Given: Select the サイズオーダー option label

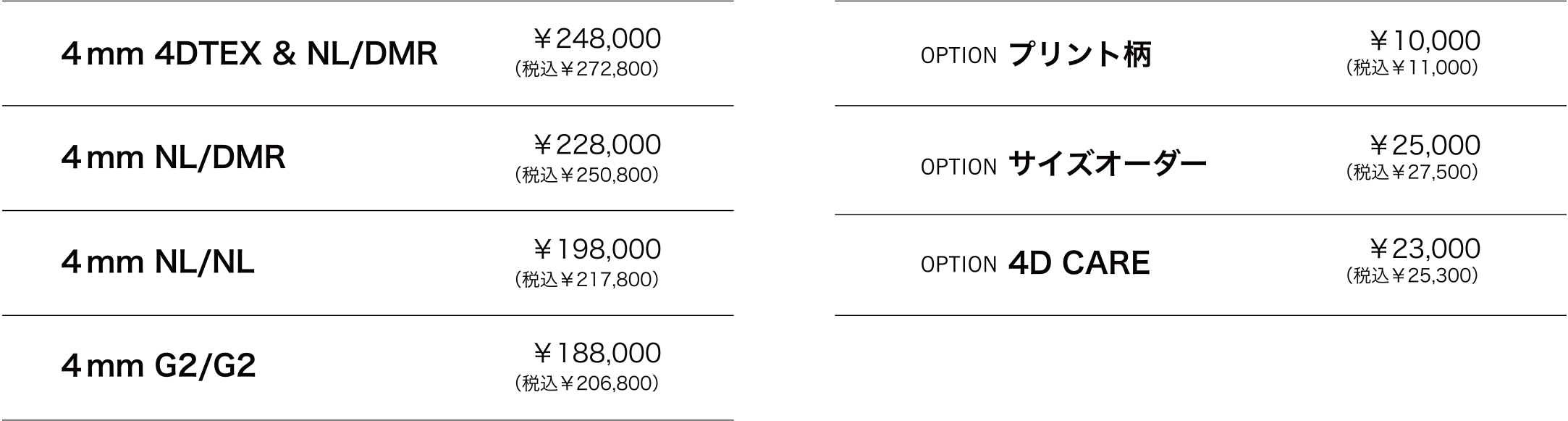Looking at the screenshot, I should point(1108,164).
